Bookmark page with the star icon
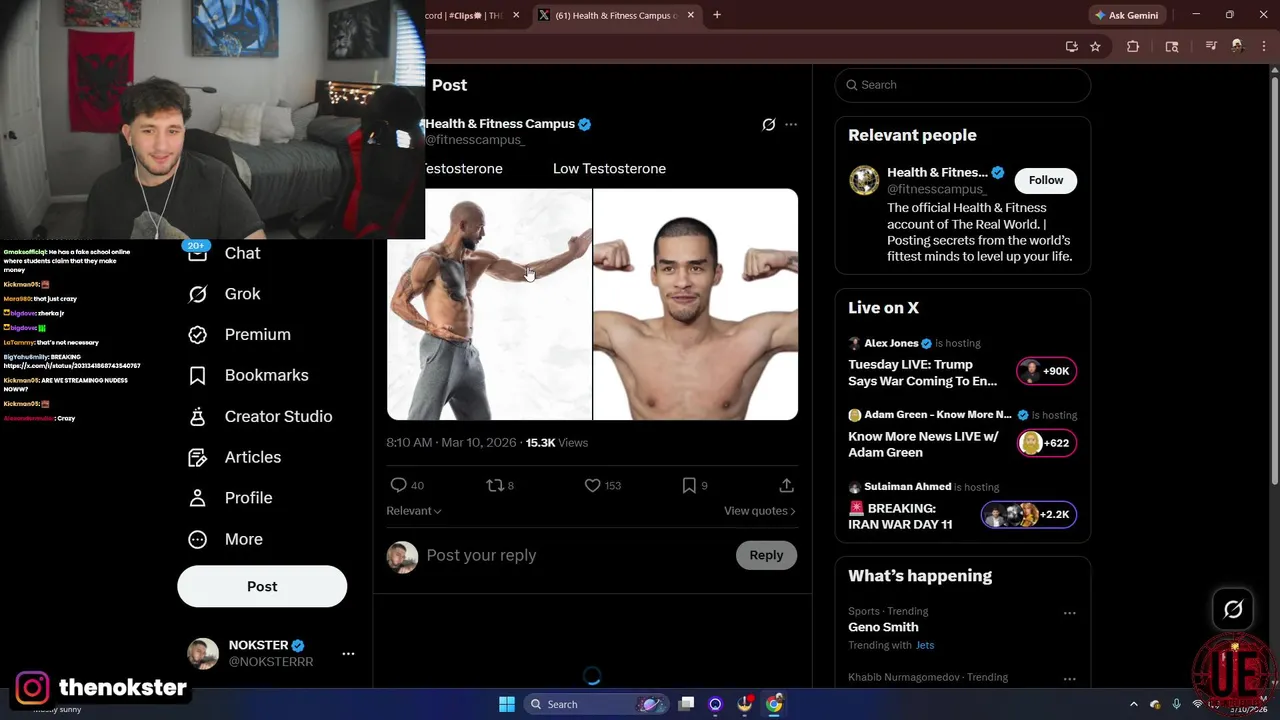The image size is (1280, 720). pos(1095,46)
